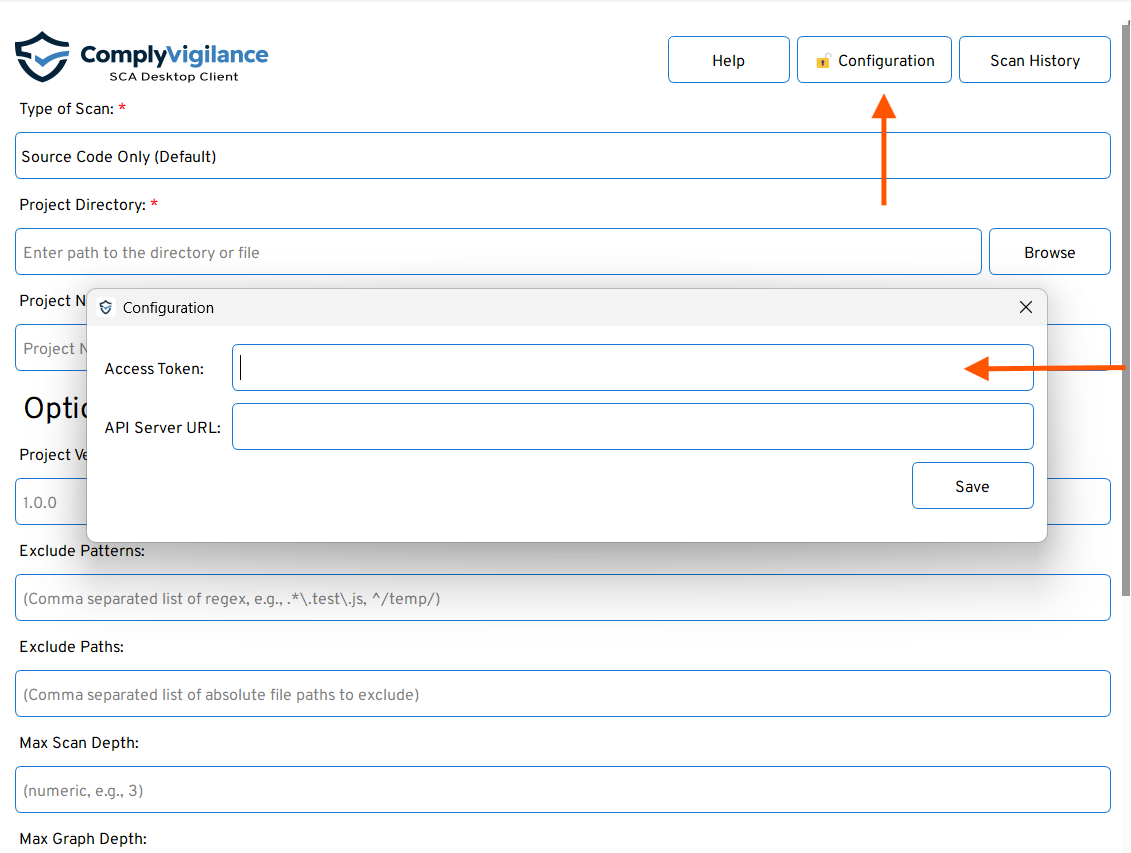Save the configuration settings
This screenshot has width=1131, height=853.
972,486
